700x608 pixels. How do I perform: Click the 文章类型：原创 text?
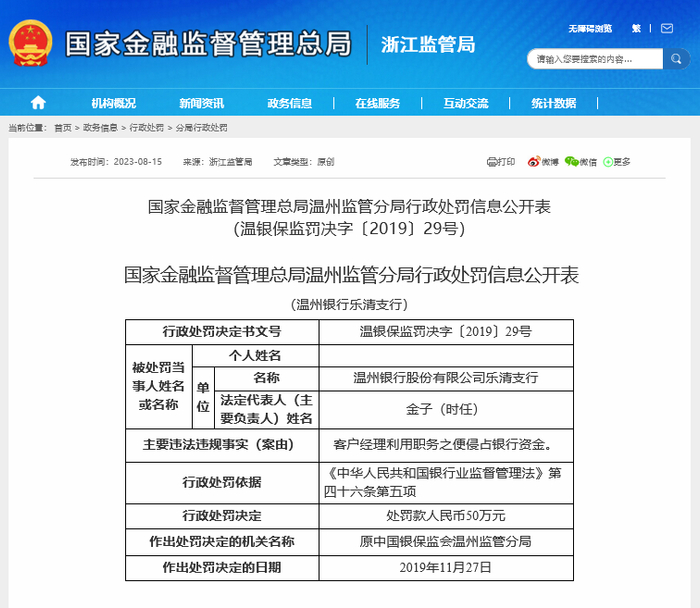coord(304,162)
